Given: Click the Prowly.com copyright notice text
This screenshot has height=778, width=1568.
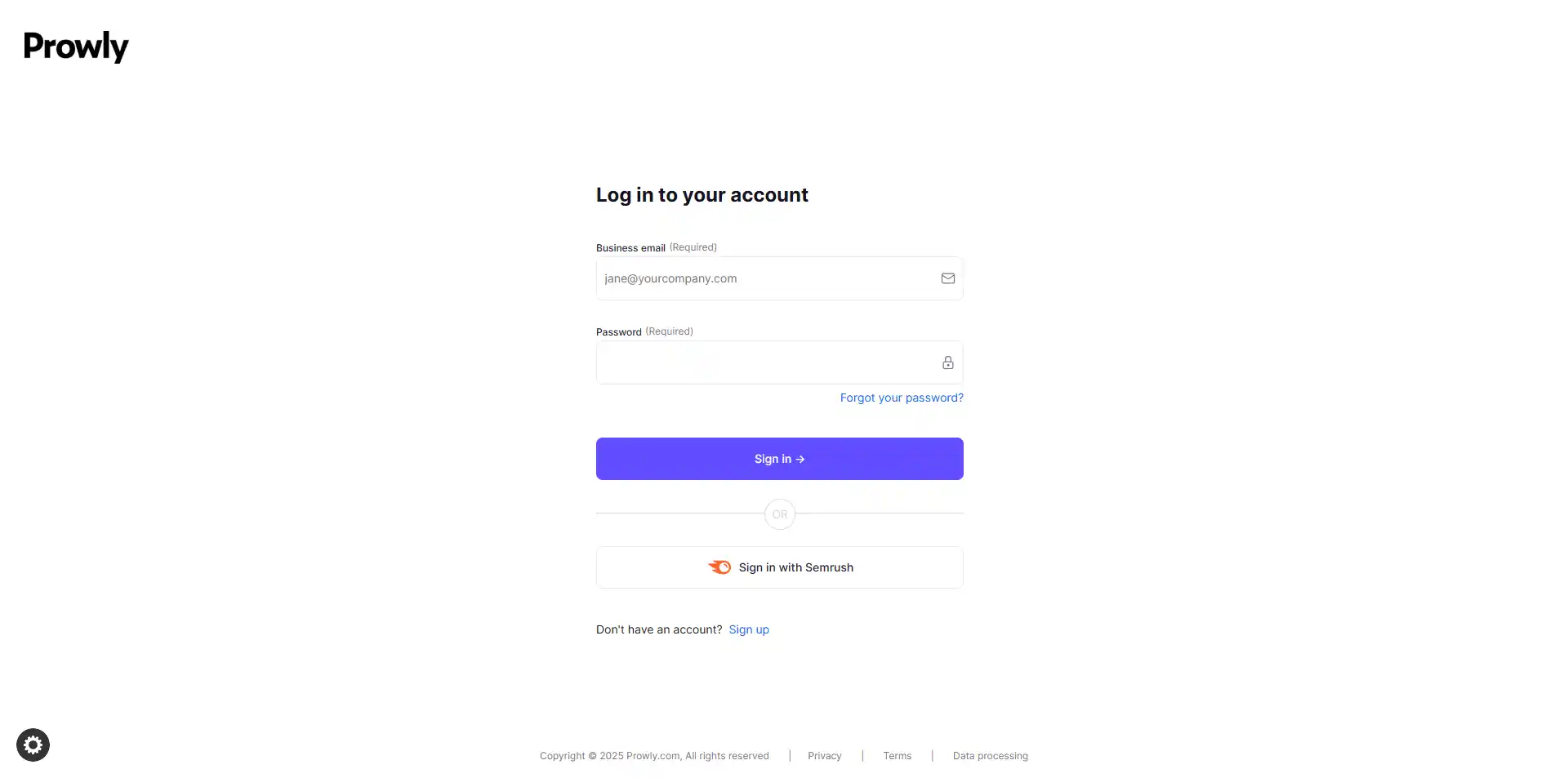Looking at the screenshot, I should click(x=654, y=756).
